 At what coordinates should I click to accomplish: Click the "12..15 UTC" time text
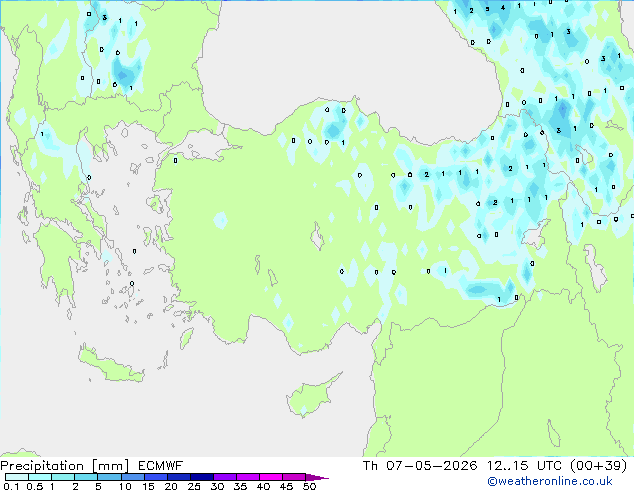[524, 466]
